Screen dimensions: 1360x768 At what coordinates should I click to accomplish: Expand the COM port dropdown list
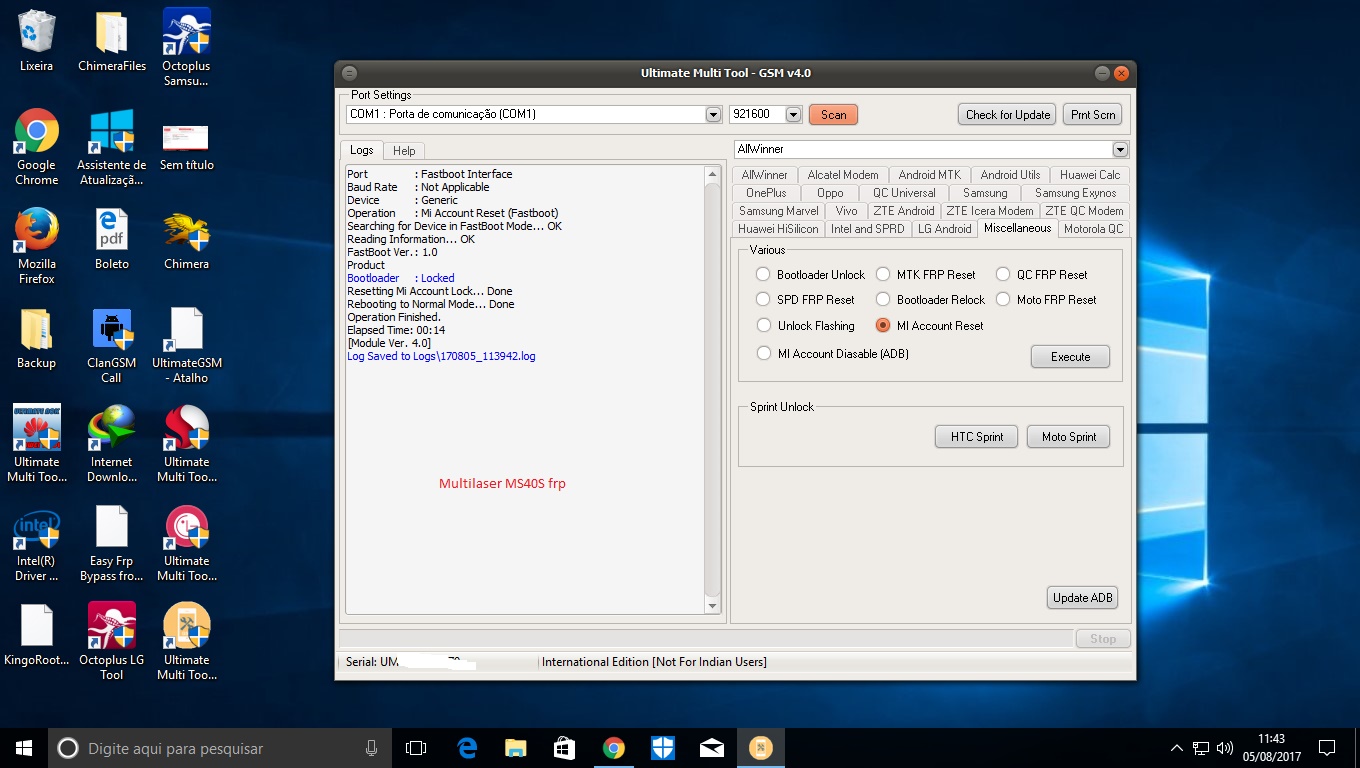(x=713, y=114)
